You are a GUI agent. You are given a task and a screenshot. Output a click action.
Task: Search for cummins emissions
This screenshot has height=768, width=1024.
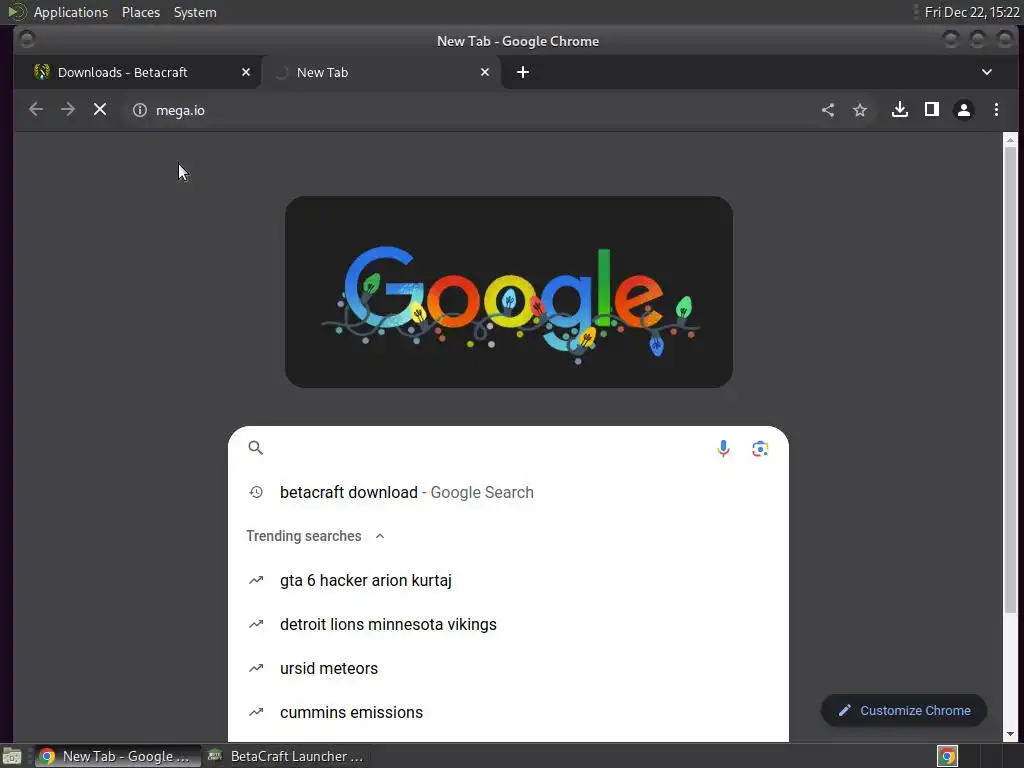pos(508,712)
